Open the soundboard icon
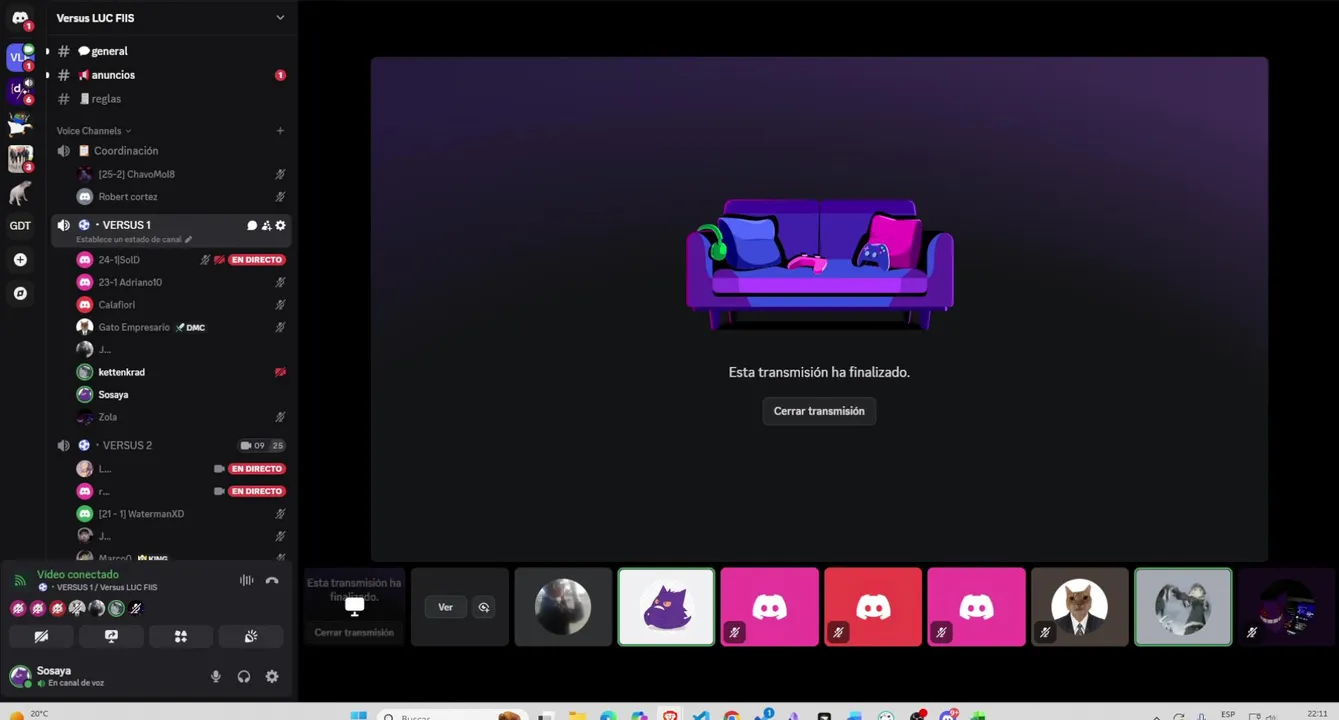The height and width of the screenshot is (720, 1339). click(251, 636)
